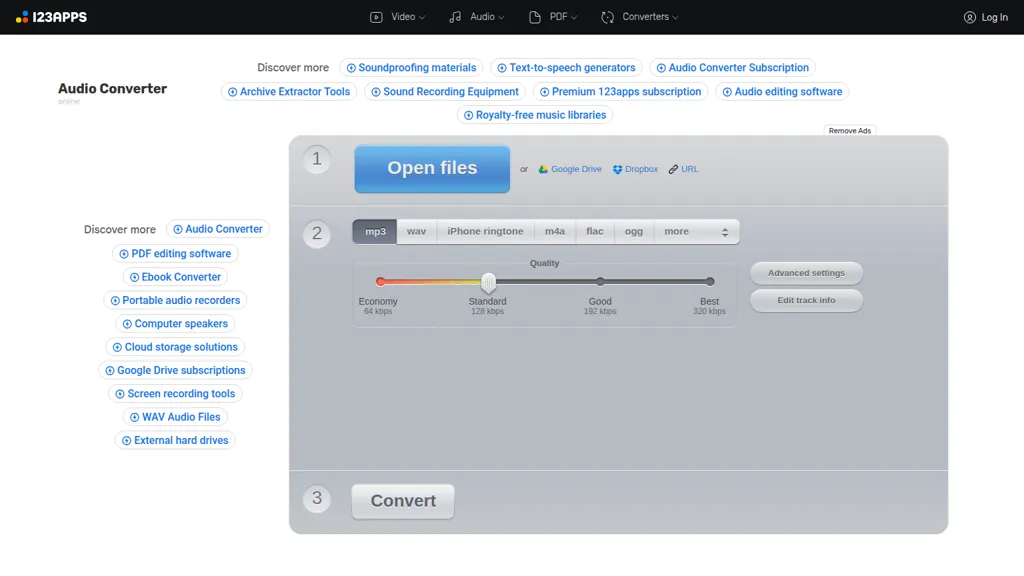Open sidebar Audio Converter link
Image resolution: width=1024 pixels, height=576 pixels.
[217, 229]
